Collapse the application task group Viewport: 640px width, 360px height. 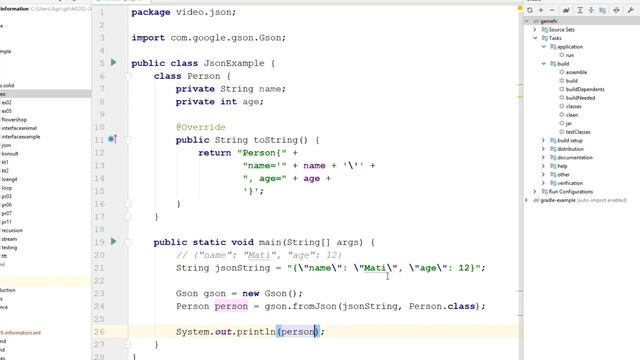pyautogui.click(x=544, y=47)
